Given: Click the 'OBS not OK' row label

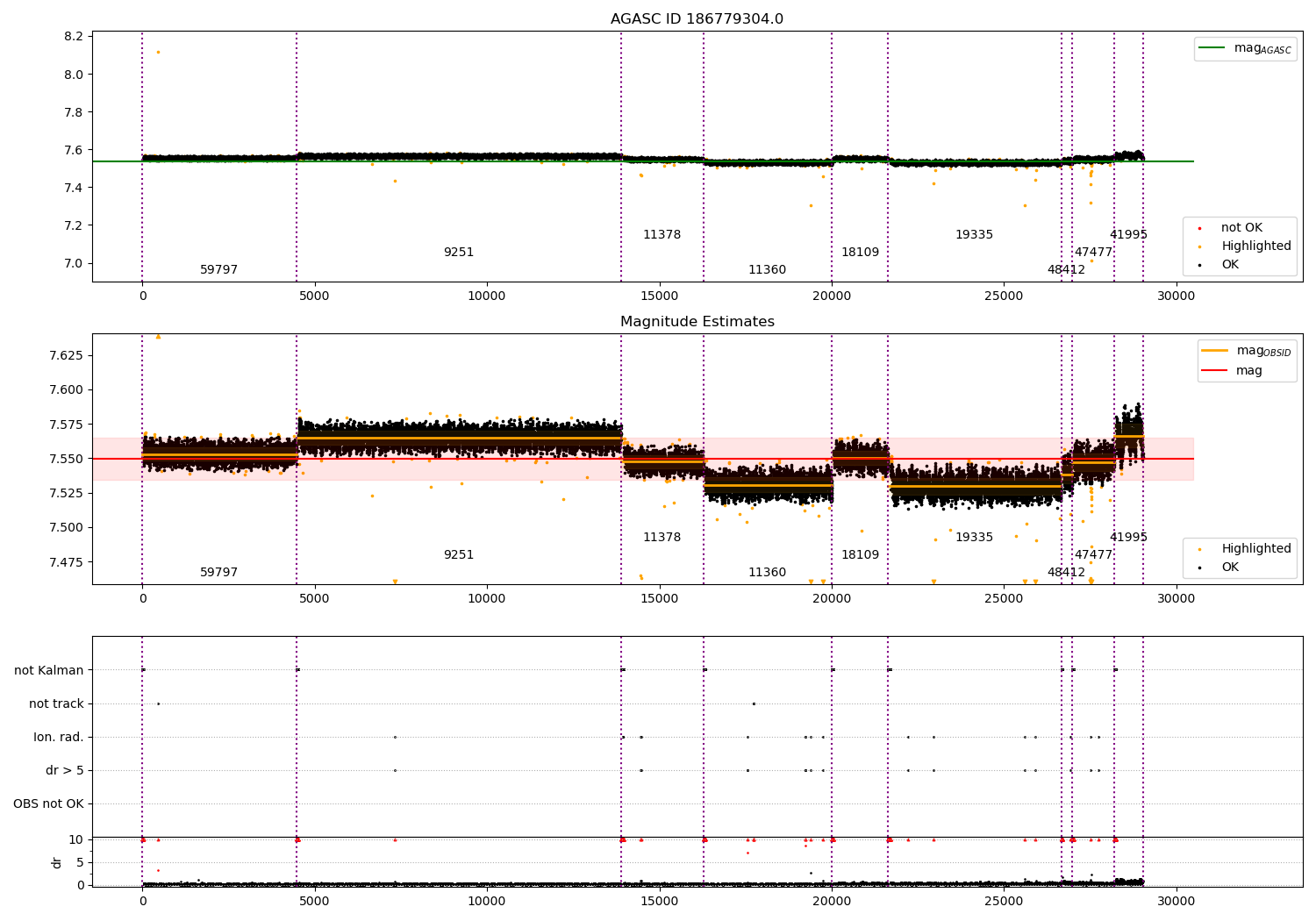Looking at the screenshot, I should click(x=48, y=804).
